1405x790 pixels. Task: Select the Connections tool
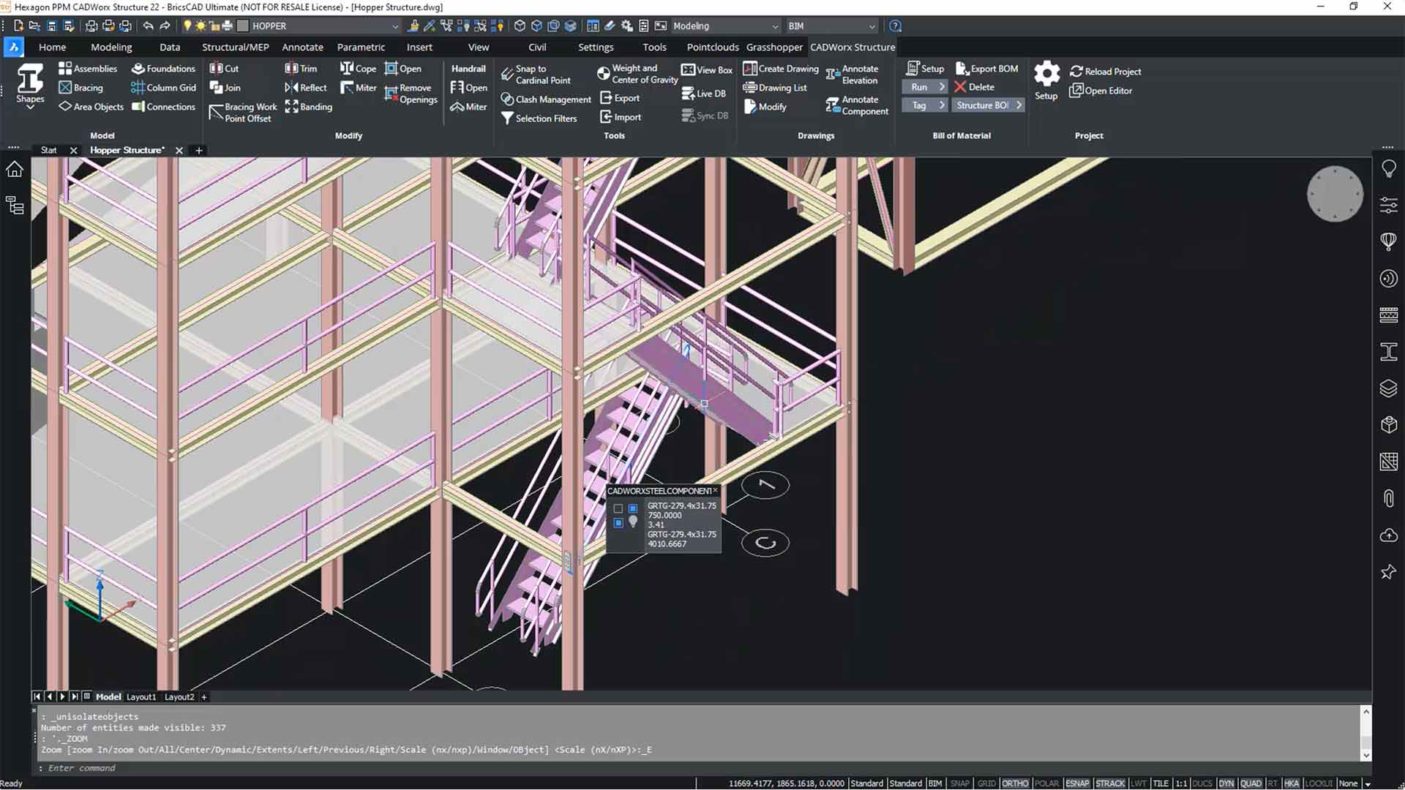(x=163, y=107)
